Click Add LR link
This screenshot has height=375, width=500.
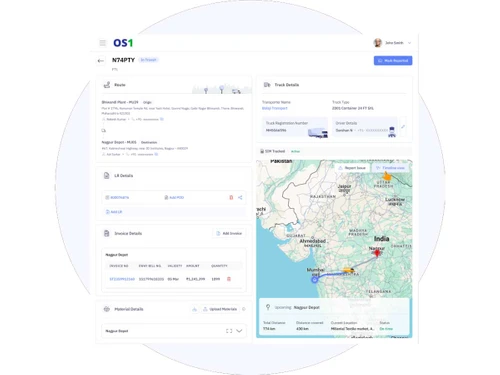(114, 212)
